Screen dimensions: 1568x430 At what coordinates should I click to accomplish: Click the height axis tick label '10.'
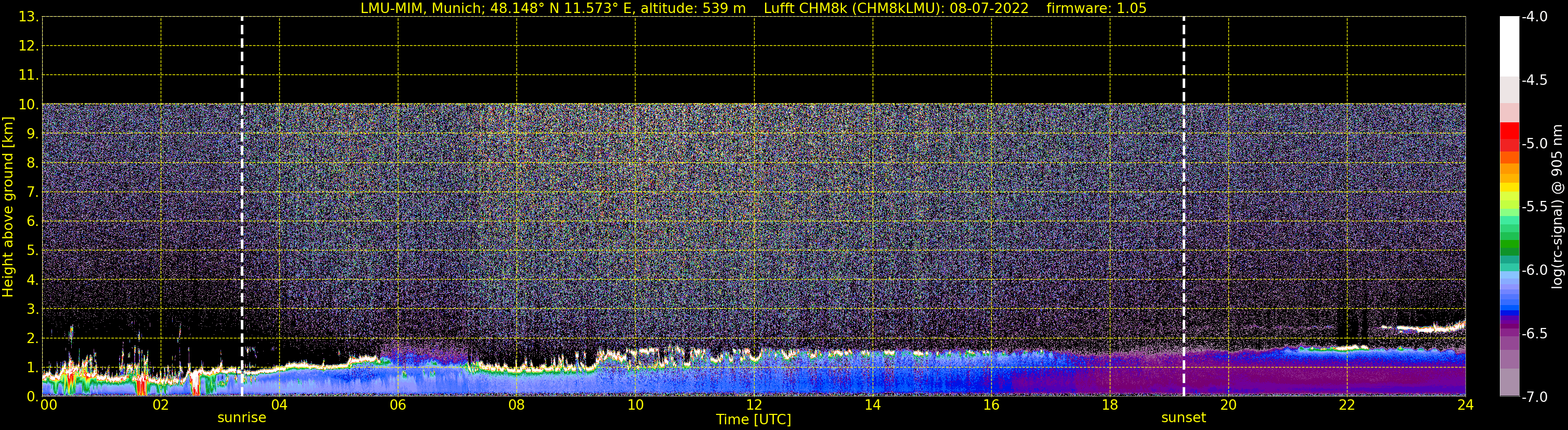coord(28,105)
